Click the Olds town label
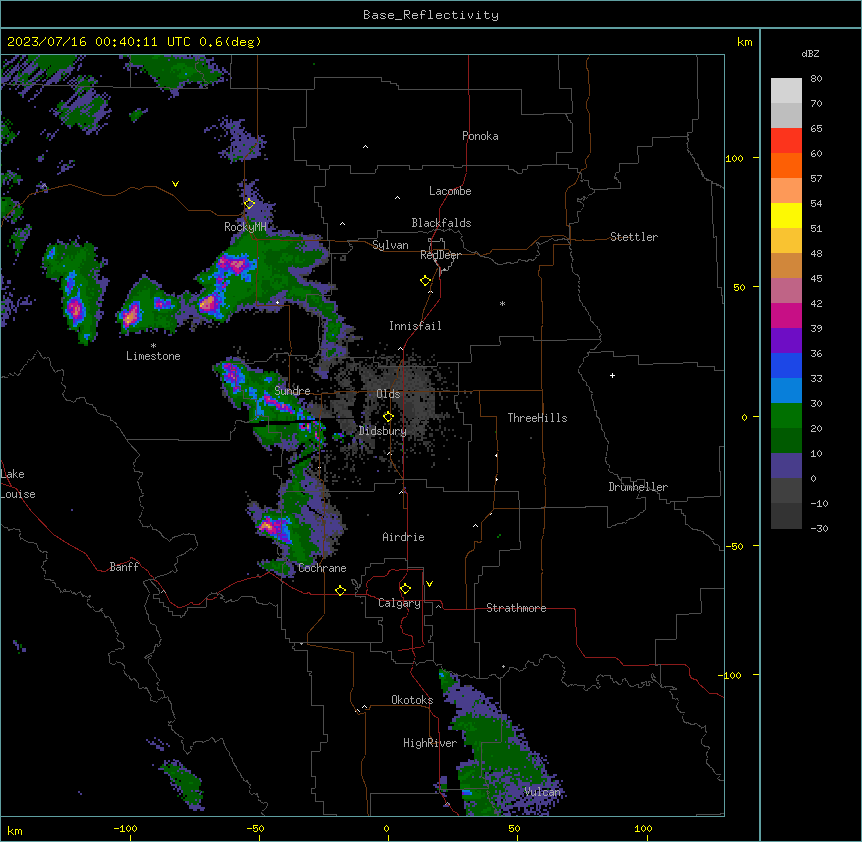Viewport: 862px width, 842px height. tap(388, 394)
